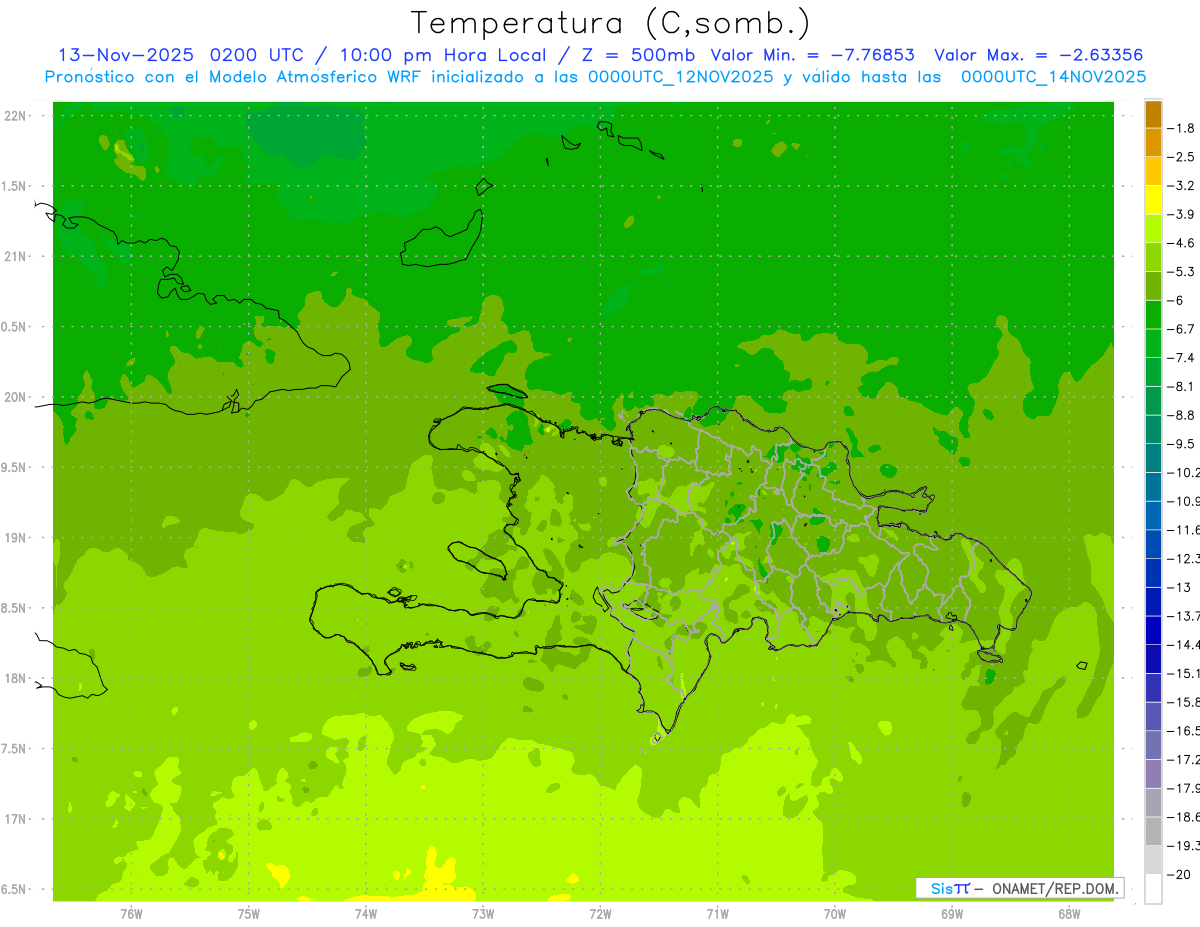This screenshot has height=927, width=1200.
Task: Click the "75W" longitude label
Action: 249,913
